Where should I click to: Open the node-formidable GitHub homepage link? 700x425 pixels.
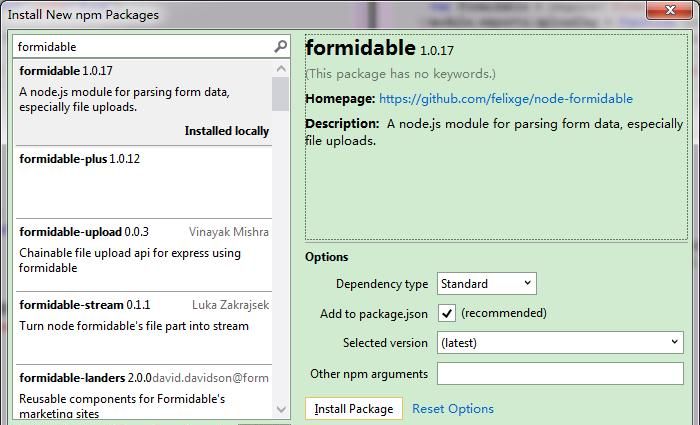(x=506, y=99)
